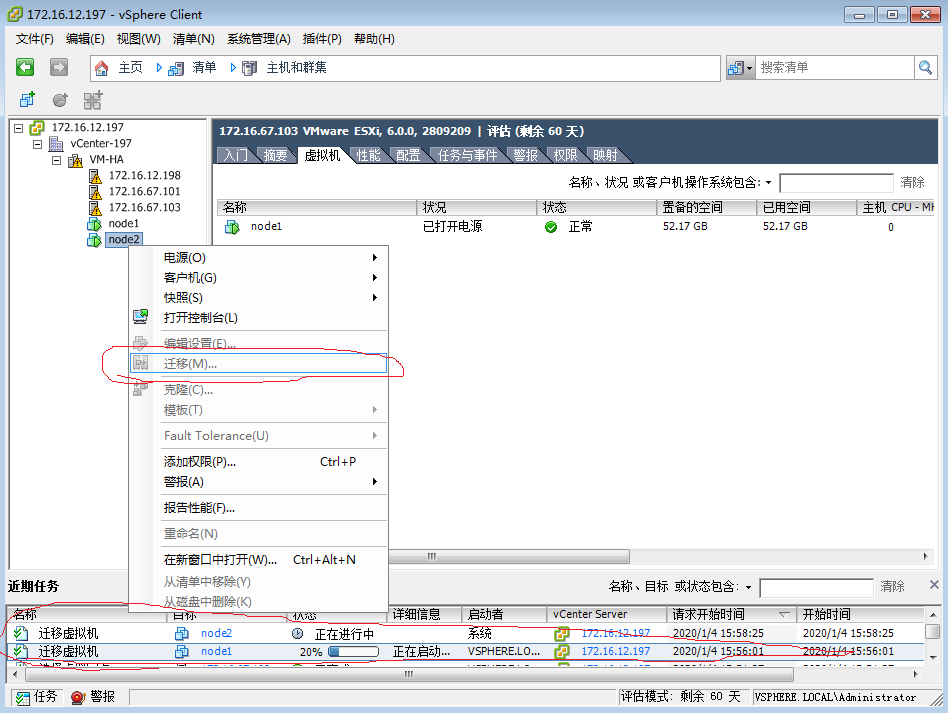The image size is (948, 713).
Task: Switch to the Configuration (配置) tab
Action: 408,155
